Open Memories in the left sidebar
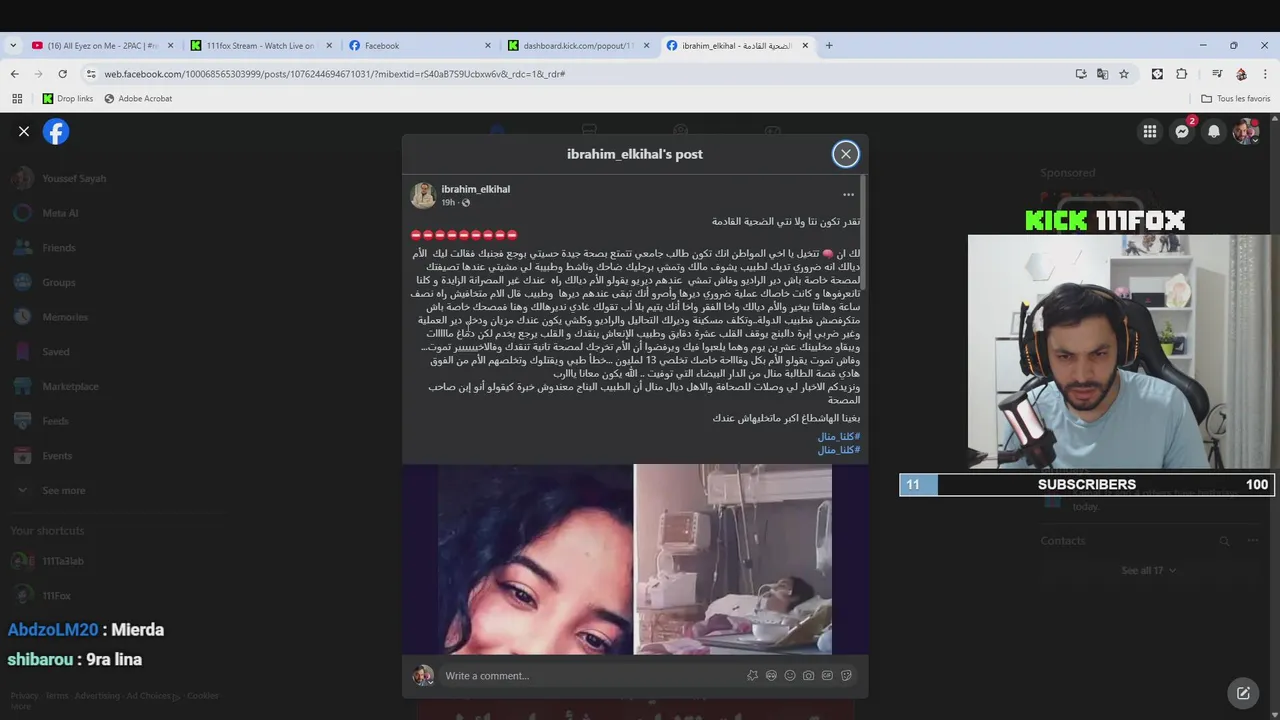Screen dimensions: 1280x720 coord(65,317)
